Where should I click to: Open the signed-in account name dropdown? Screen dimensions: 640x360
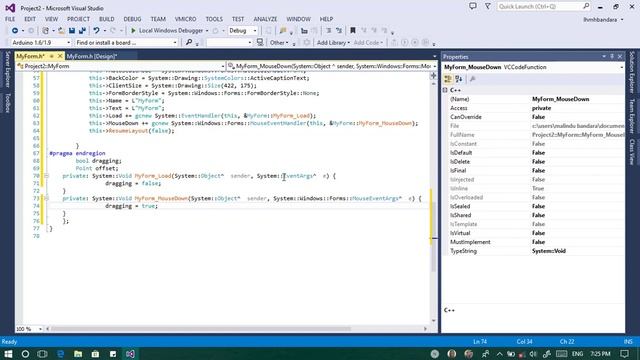point(603,19)
